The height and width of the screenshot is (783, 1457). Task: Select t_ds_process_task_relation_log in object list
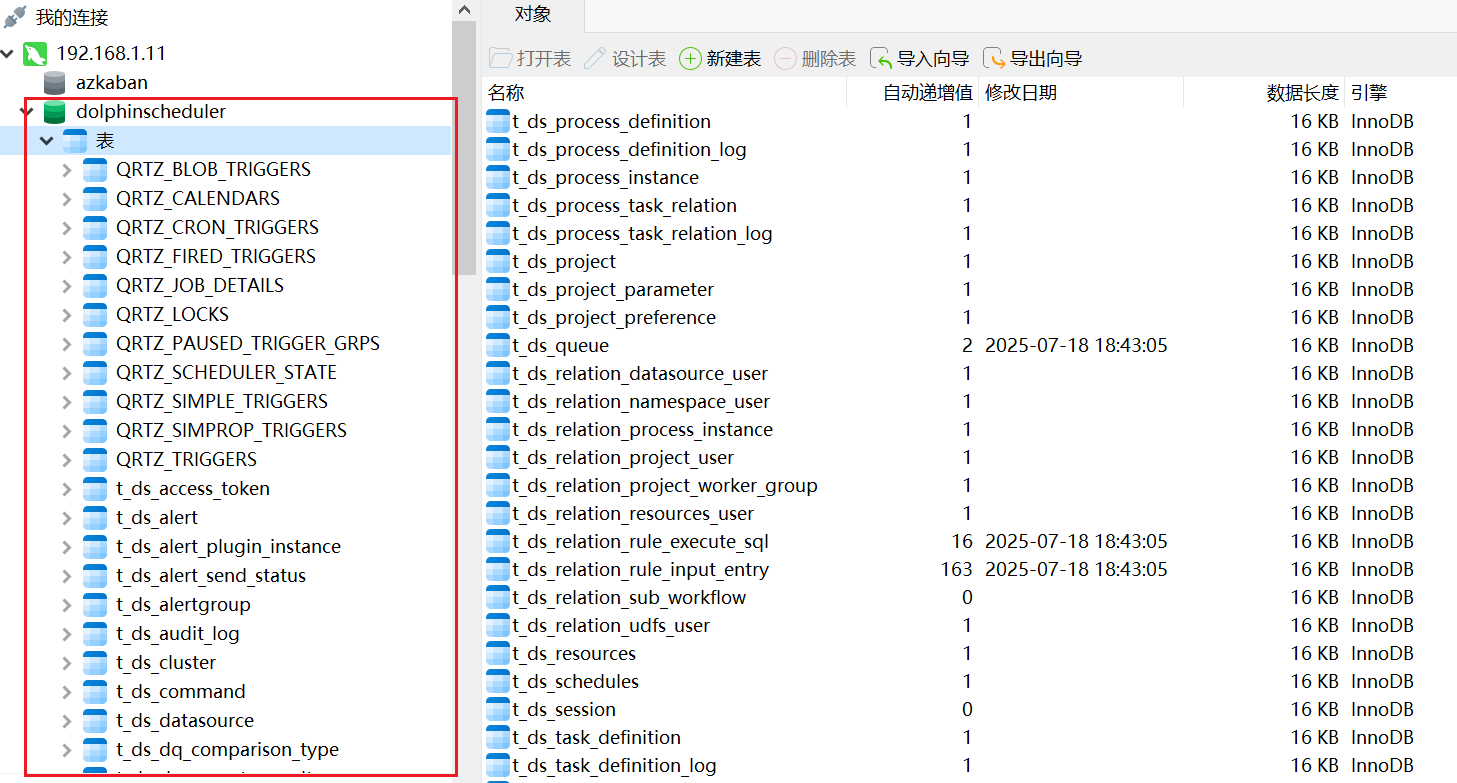pos(642,234)
